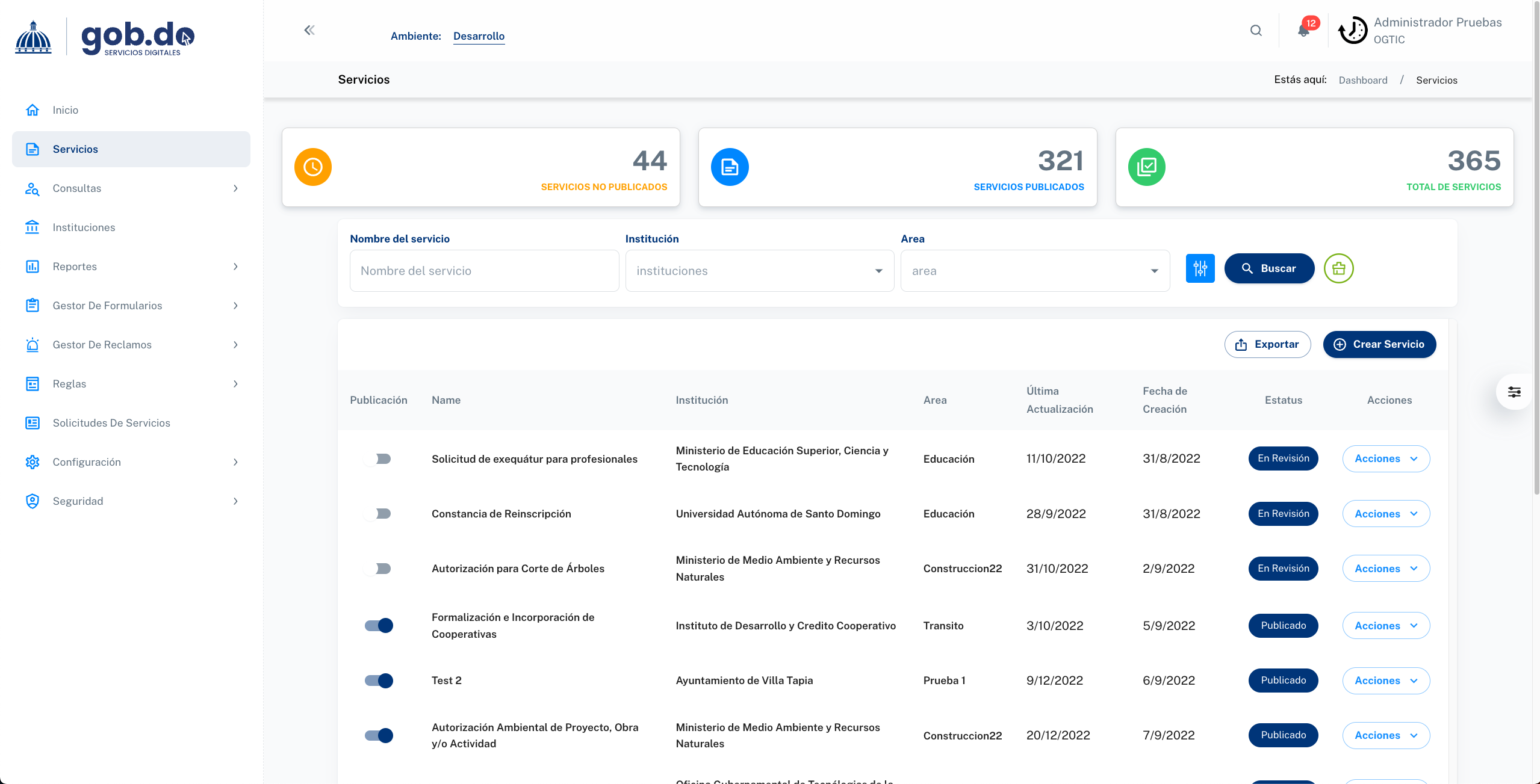The width and height of the screenshot is (1540, 784).
Task: Click the page vertical scrollbar
Action: pyautogui.click(x=1536, y=247)
